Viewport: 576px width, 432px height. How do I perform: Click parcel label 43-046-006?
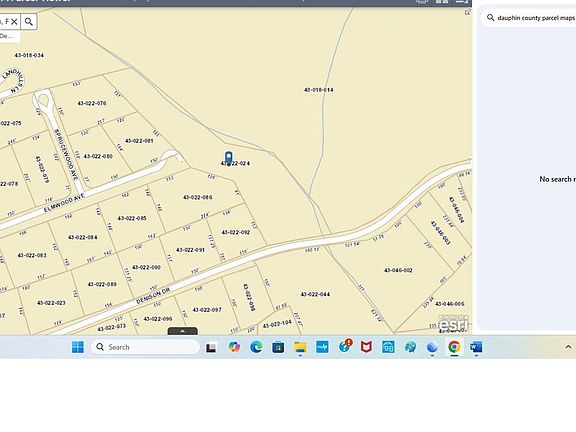(450, 304)
